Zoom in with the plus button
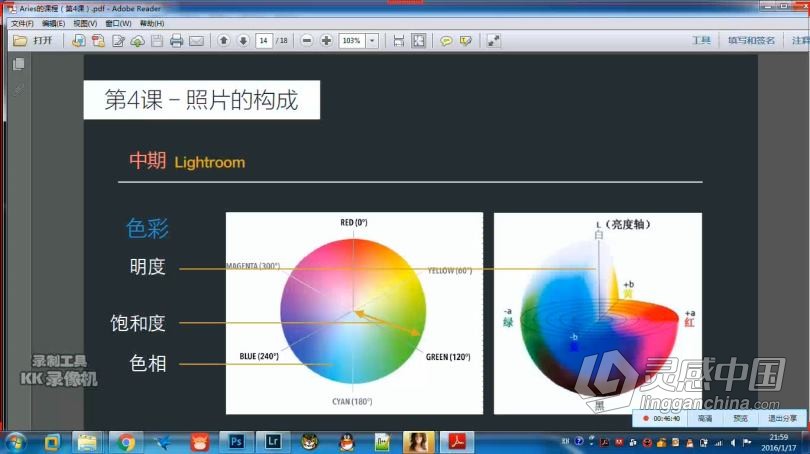This screenshot has width=810, height=454. (x=326, y=40)
